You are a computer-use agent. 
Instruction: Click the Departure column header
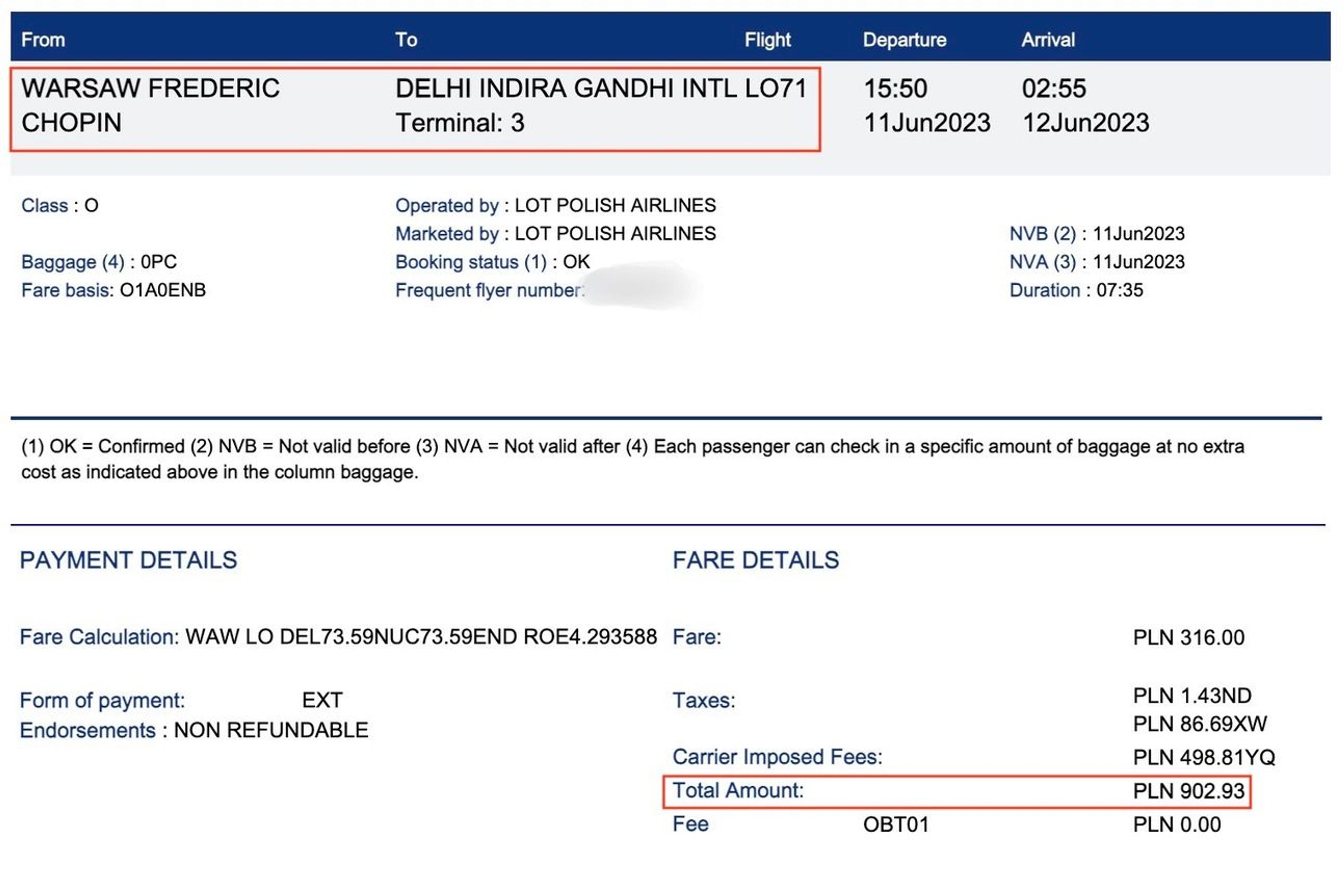tap(904, 40)
